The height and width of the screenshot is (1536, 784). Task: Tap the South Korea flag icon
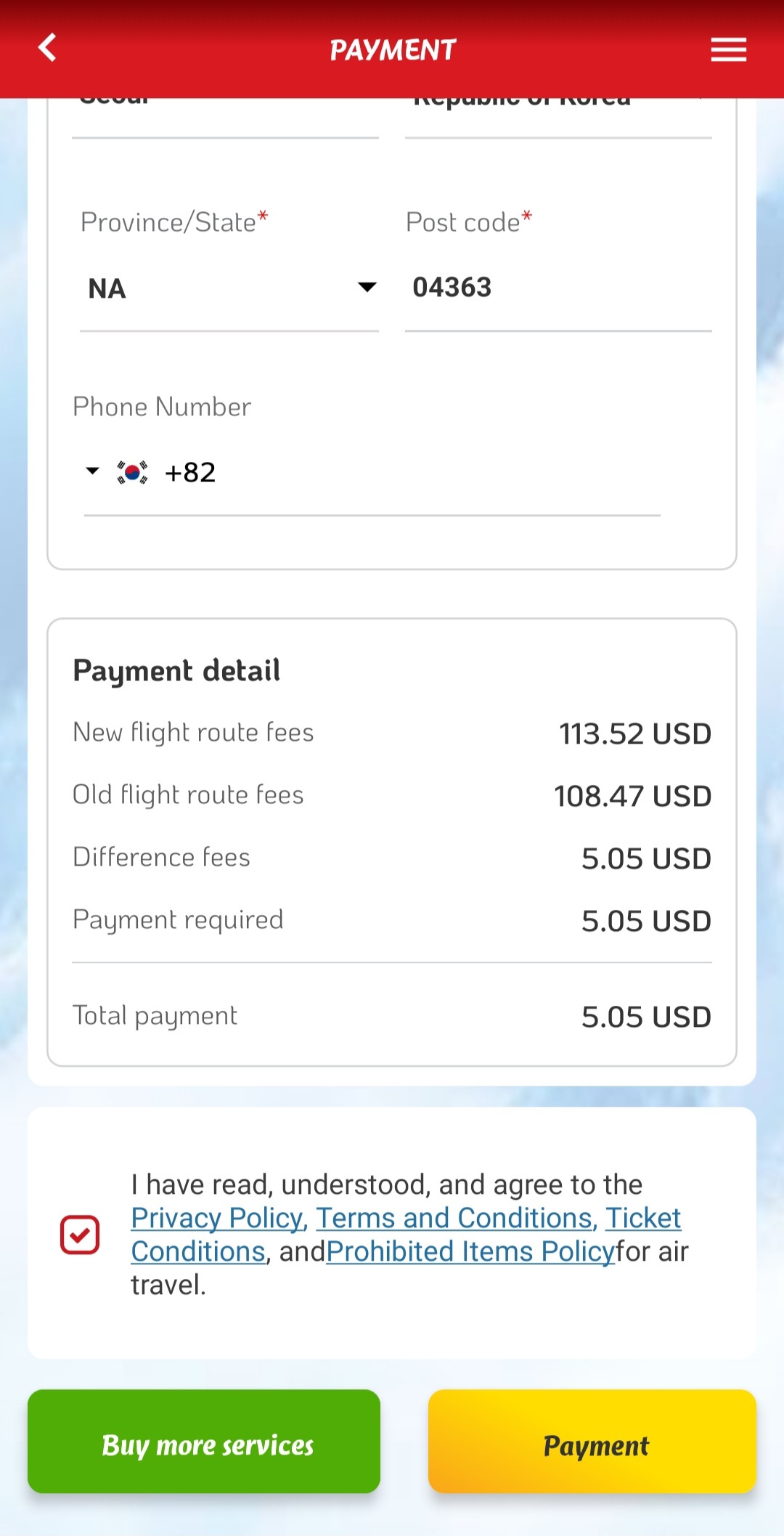pyautogui.click(x=132, y=473)
